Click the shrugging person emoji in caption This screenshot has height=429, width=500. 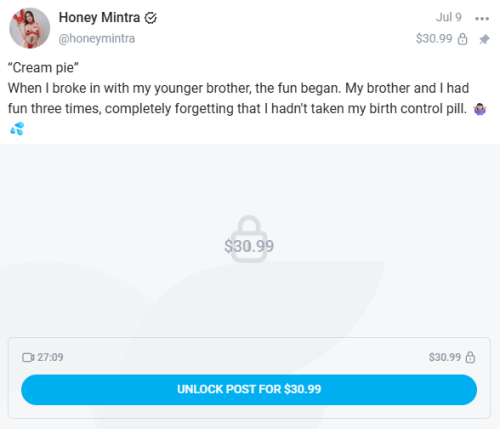pos(480,109)
